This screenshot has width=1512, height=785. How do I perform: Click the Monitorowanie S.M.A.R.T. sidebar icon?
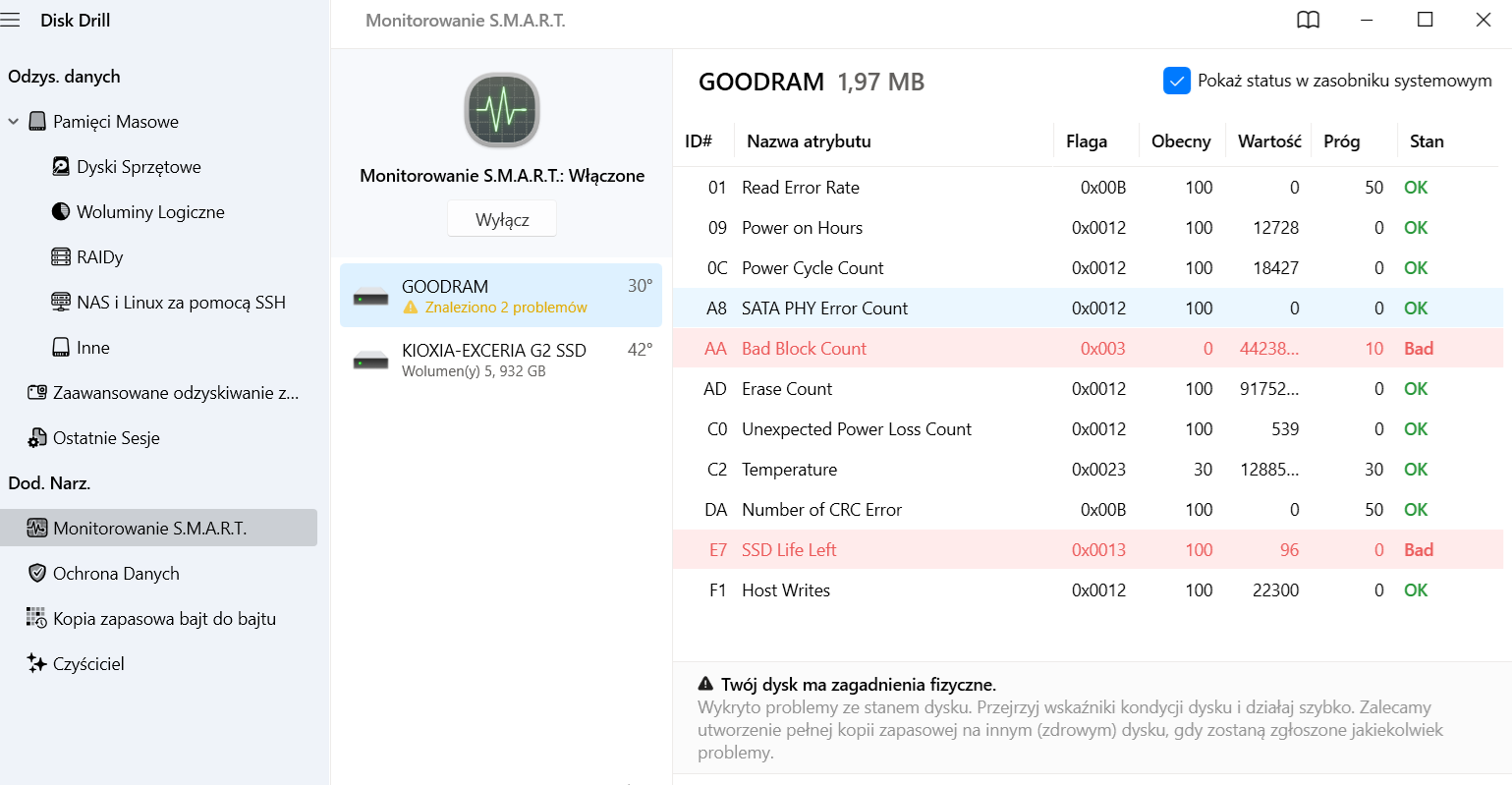[37, 529]
